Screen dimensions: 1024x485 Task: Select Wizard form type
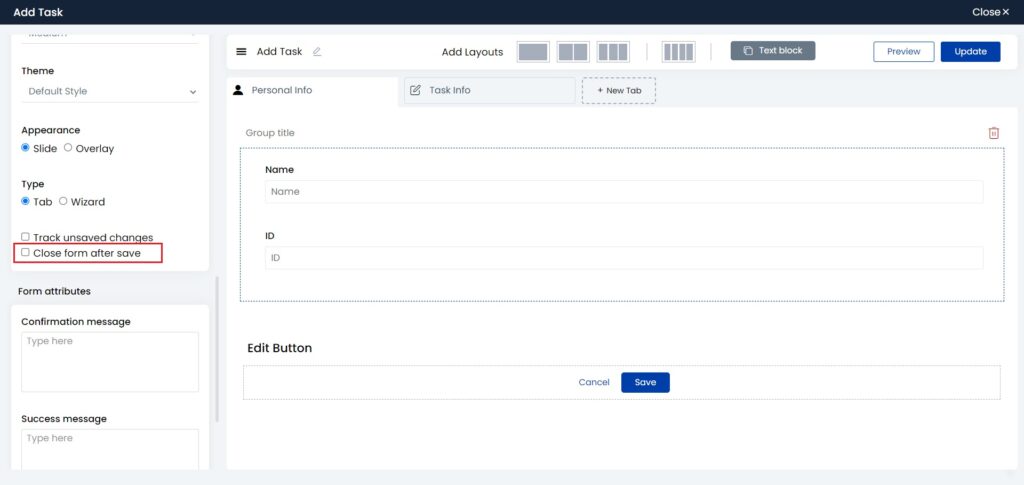pos(63,201)
